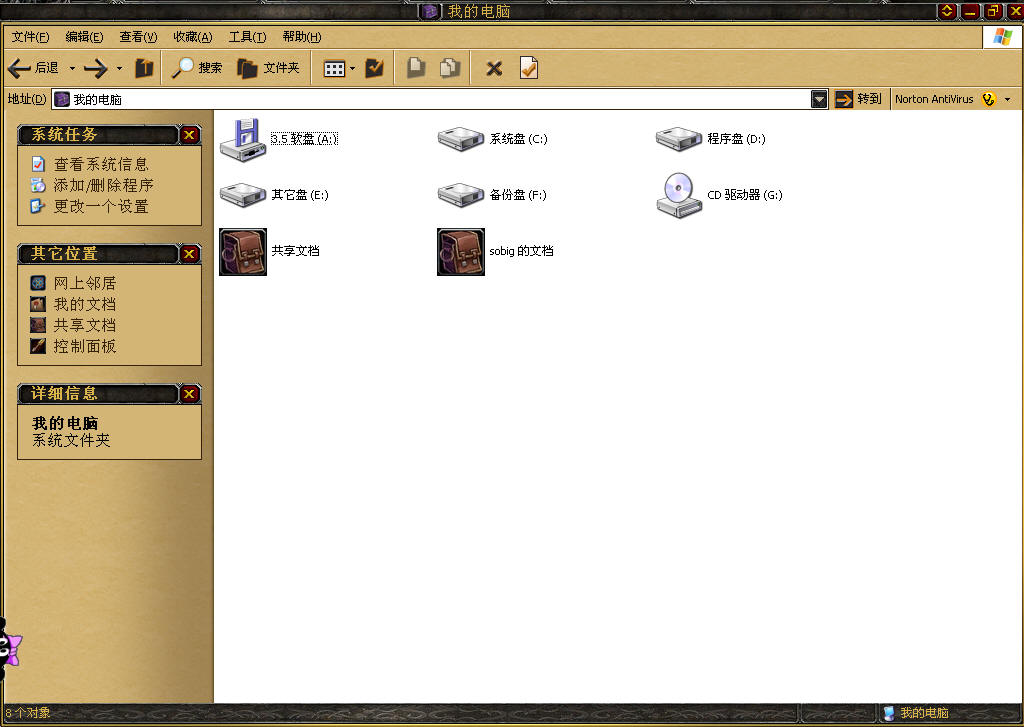Click the title bar roll-up arrows button
The height and width of the screenshot is (727, 1024).
[x=948, y=10]
